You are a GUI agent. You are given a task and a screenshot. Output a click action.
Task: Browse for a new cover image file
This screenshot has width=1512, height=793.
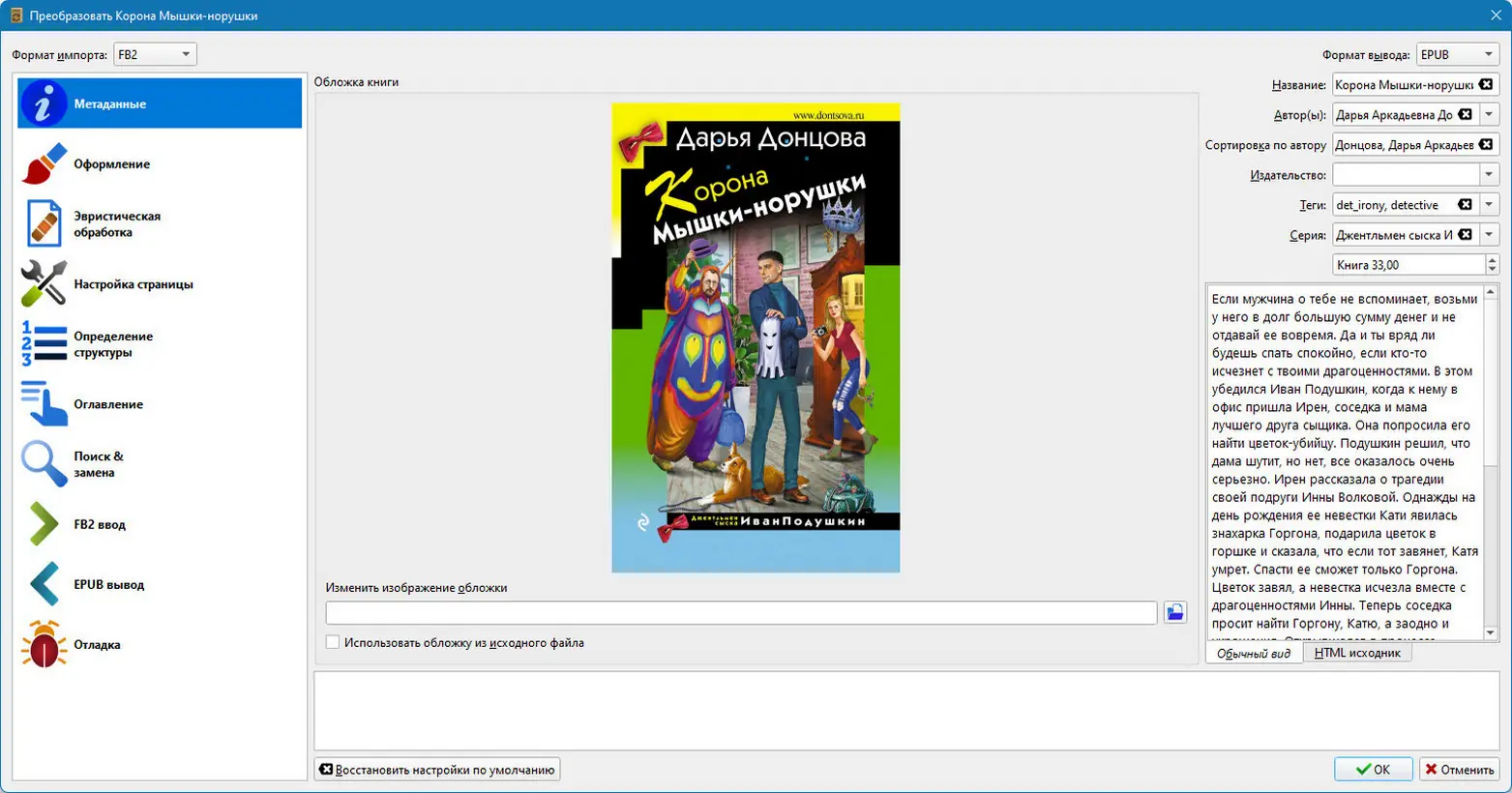[x=1175, y=612]
